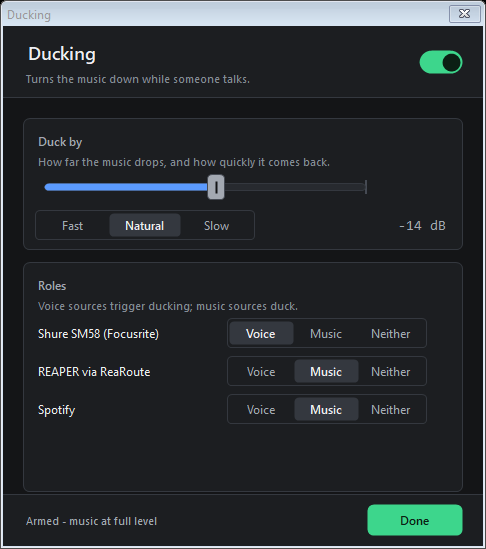The image size is (486, 549).
Task: Mark Shure SM58 as Neither
Action: tap(391, 333)
